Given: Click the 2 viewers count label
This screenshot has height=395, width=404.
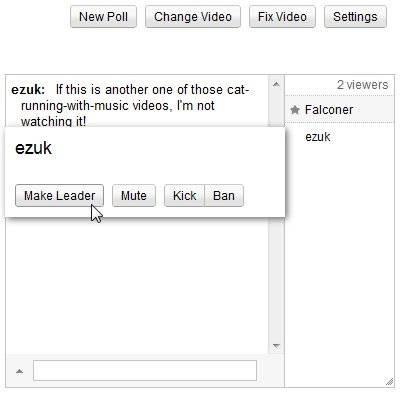Looking at the screenshot, I should (362, 85).
